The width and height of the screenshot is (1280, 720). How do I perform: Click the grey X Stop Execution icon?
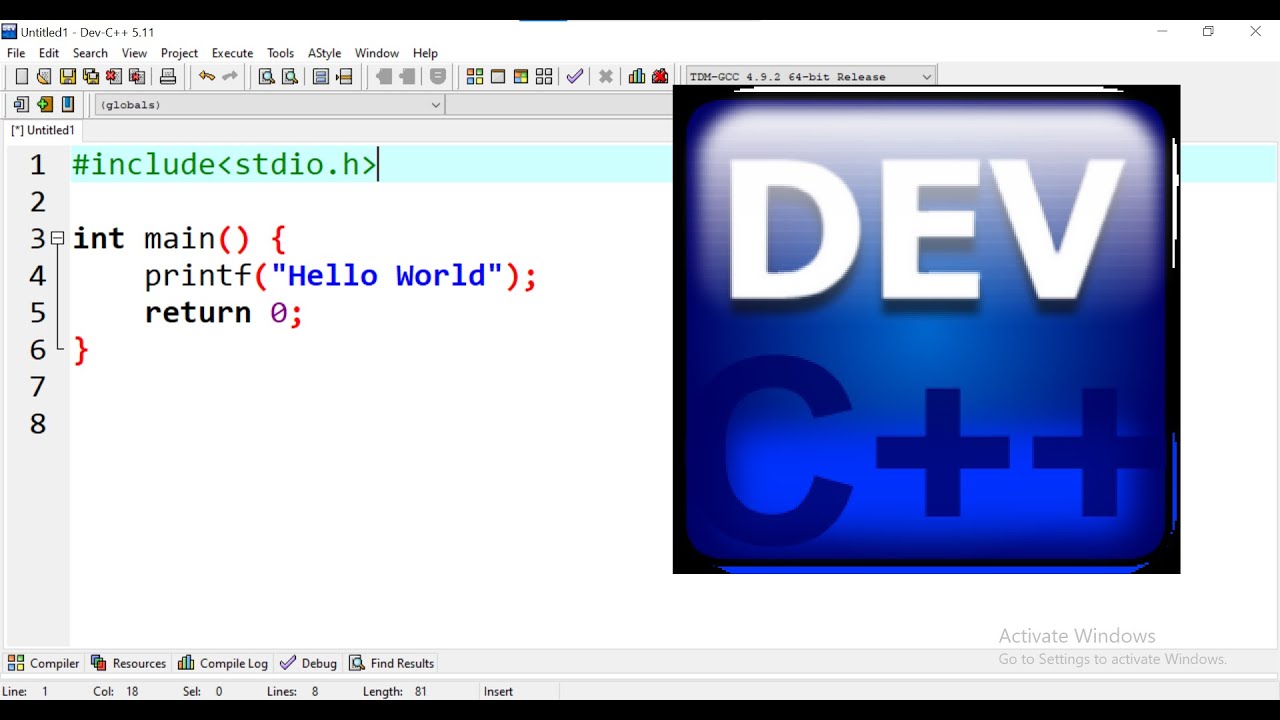[x=606, y=77]
